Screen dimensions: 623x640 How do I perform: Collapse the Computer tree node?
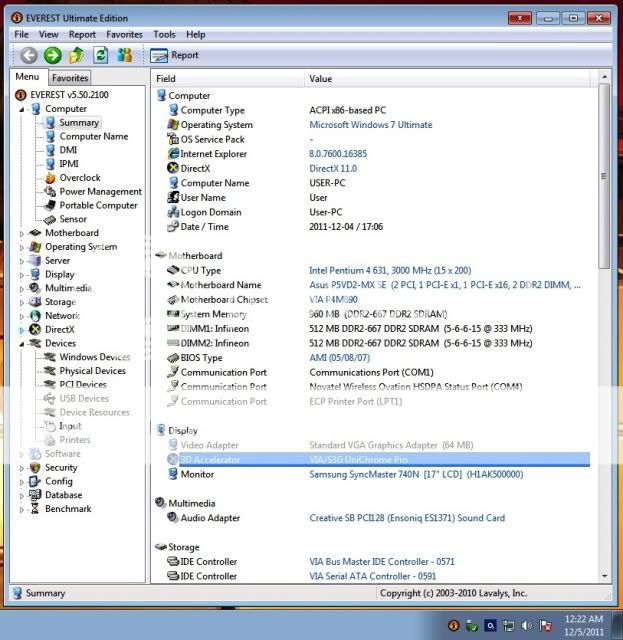[x=22, y=109]
